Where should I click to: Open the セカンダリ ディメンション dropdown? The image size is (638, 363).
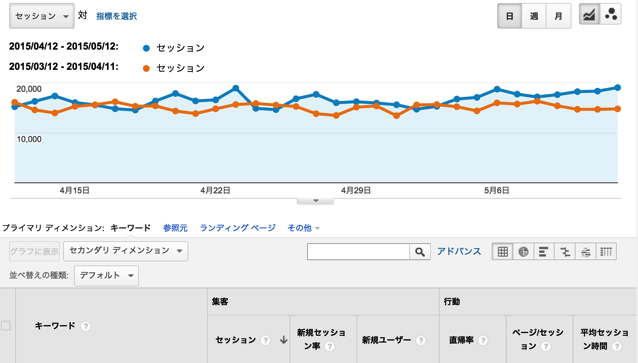125,251
